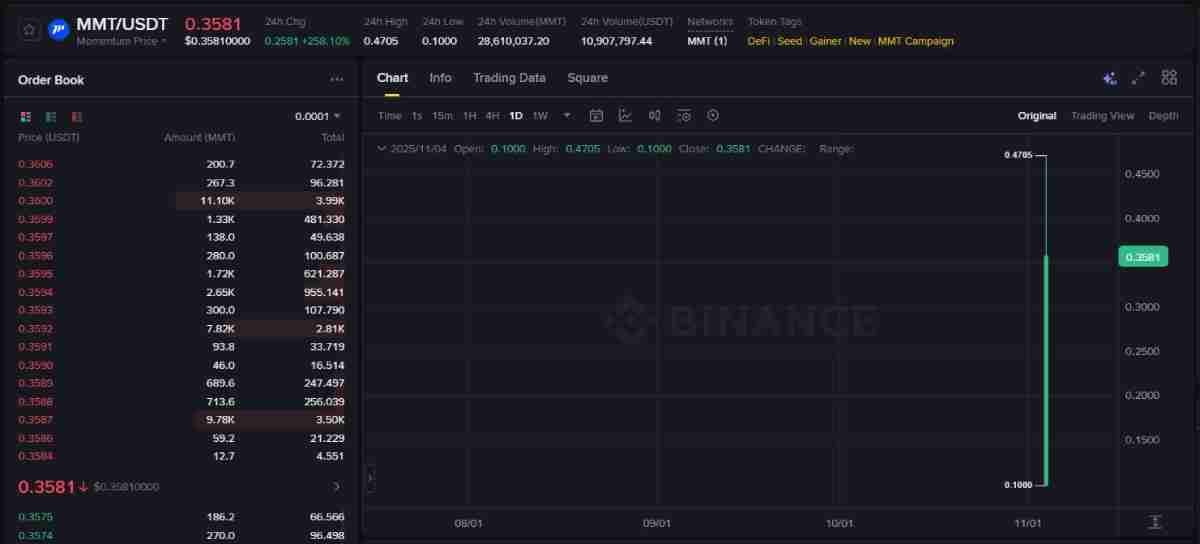Click the Seed token tag
Image resolution: width=1200 pixels, height=544 pixels.
(x=790, y=41)
